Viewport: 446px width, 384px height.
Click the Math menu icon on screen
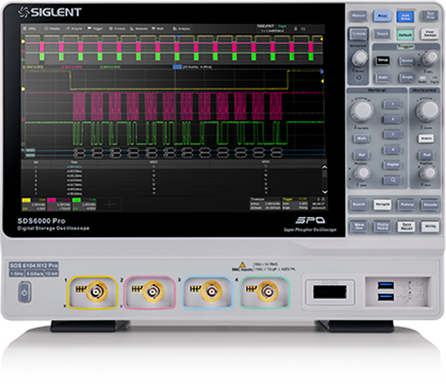[x=158, y=29]
